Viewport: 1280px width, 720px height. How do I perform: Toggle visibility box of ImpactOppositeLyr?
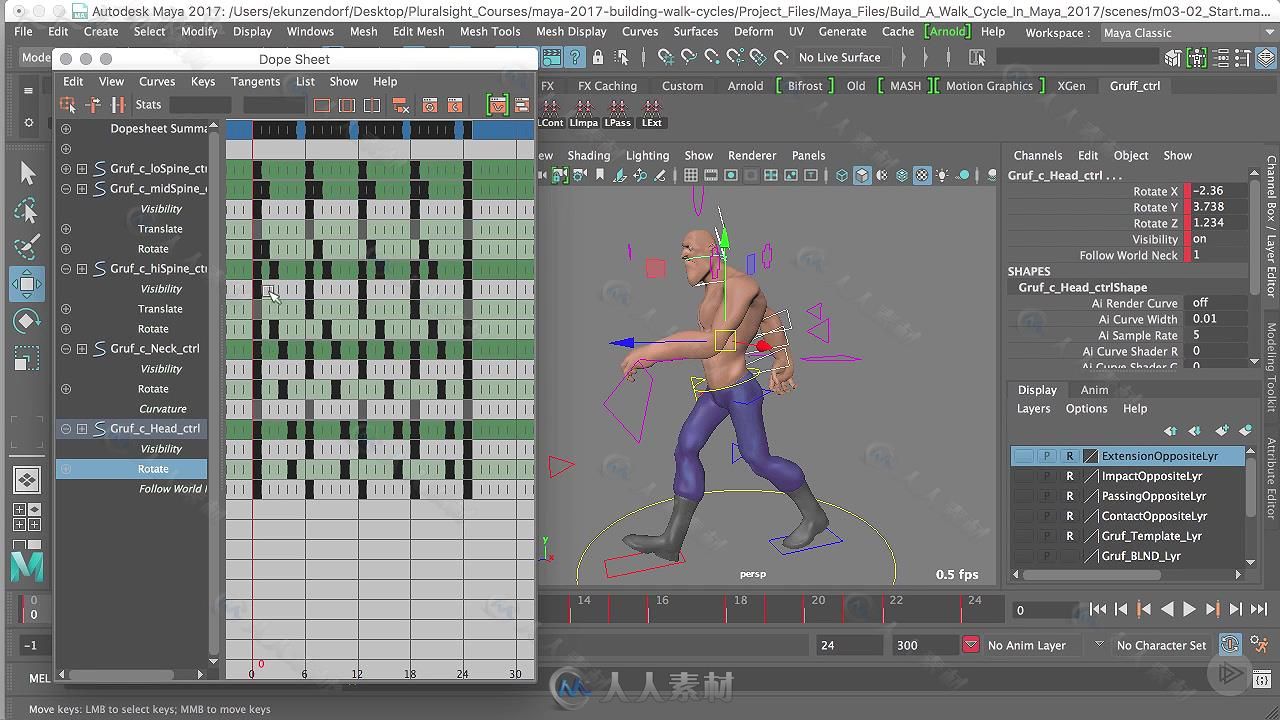pos(1024,476)
